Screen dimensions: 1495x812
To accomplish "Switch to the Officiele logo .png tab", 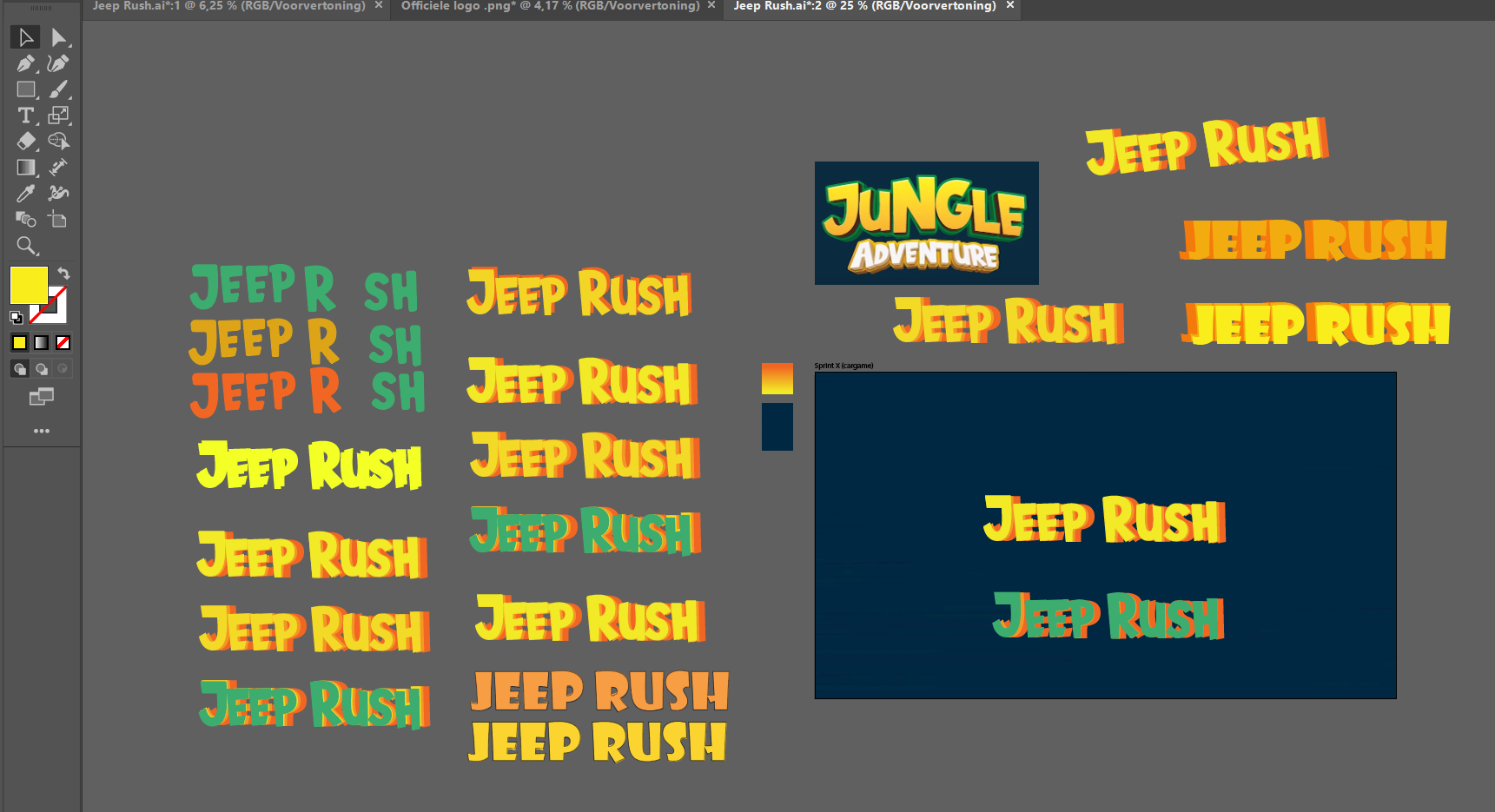I will pos(549,6).
